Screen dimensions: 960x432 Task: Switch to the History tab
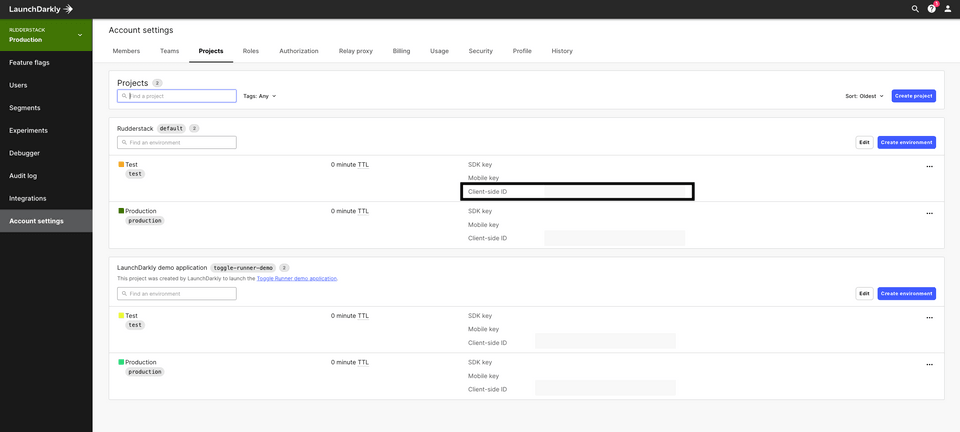point(562,51)
